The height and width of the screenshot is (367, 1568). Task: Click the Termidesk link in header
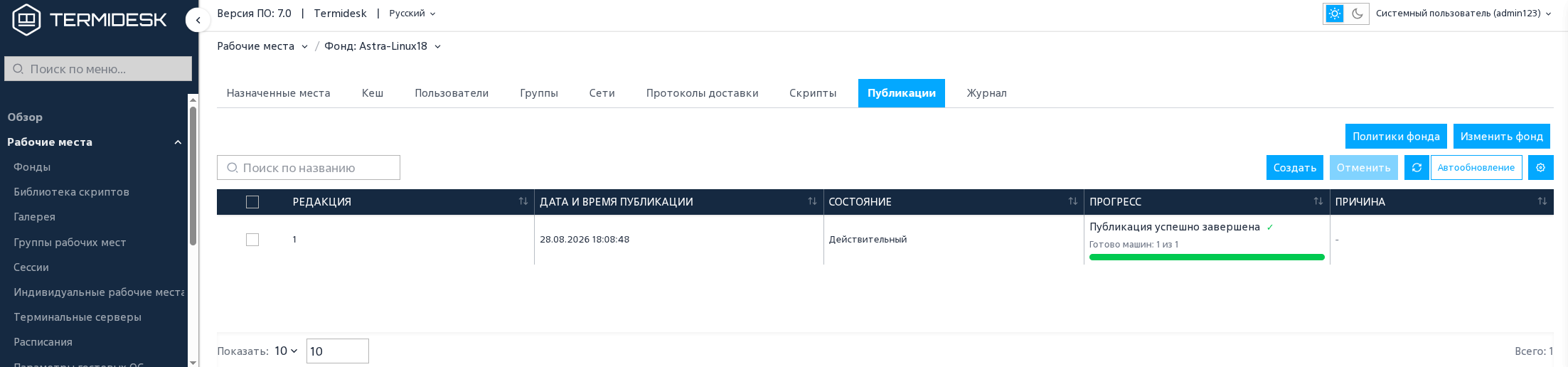tap(341, 14)
